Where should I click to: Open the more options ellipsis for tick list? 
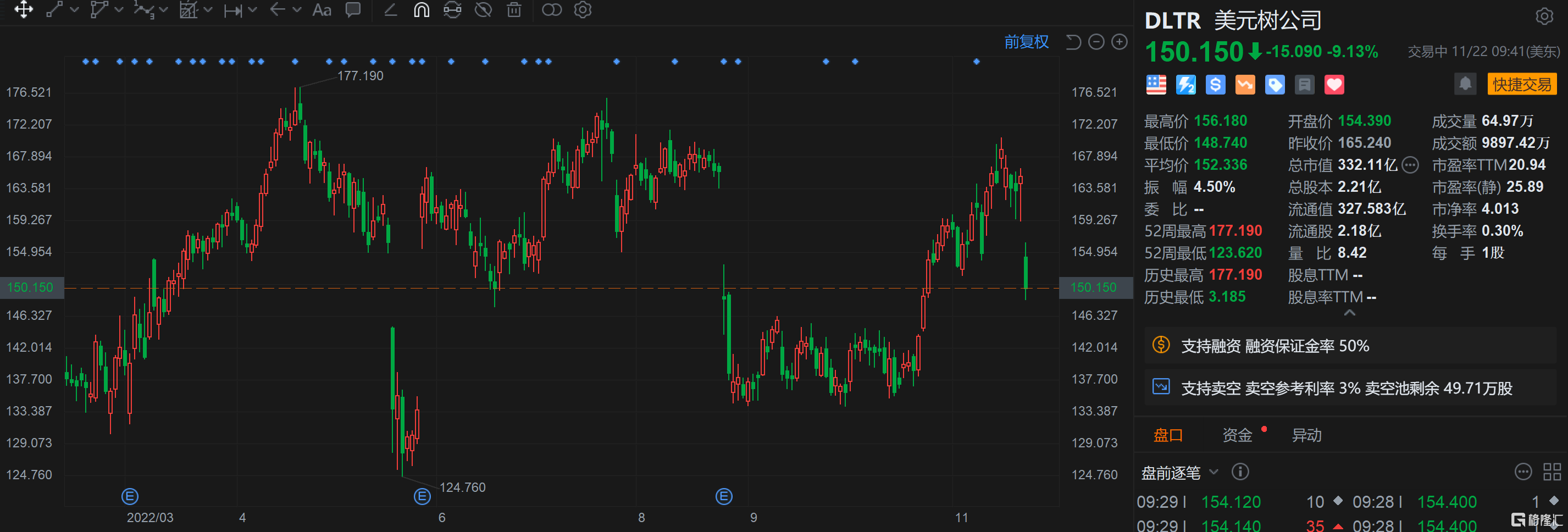click(x=1523, y=472)
